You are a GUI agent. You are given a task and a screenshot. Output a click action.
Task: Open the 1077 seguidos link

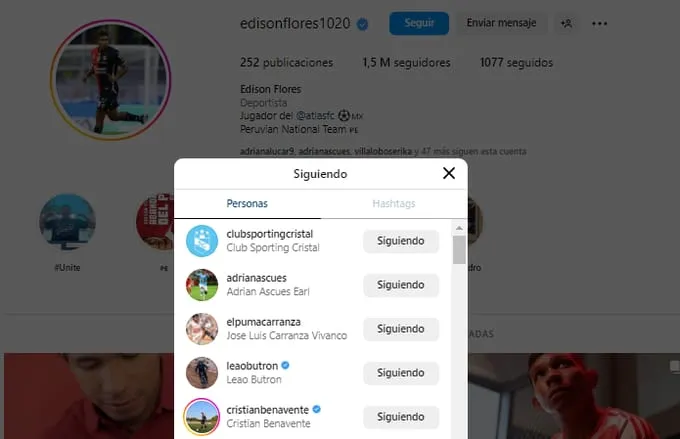[516, 62]
